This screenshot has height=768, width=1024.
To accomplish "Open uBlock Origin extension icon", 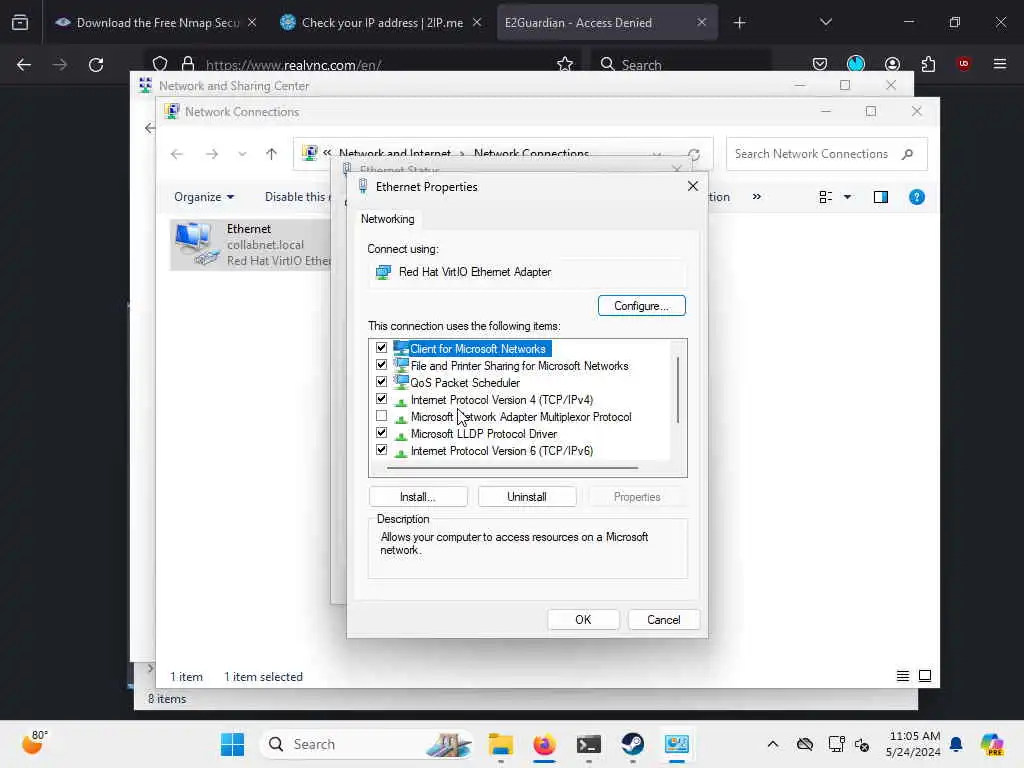I will (x=963, y=64).
